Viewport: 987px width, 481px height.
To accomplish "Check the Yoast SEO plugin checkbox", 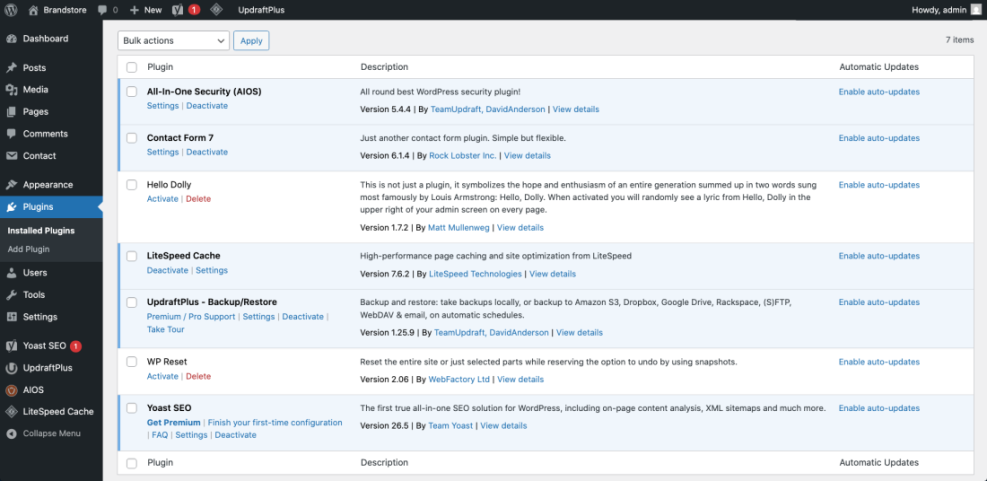I will pyautogui.click(x=132, y=408).
